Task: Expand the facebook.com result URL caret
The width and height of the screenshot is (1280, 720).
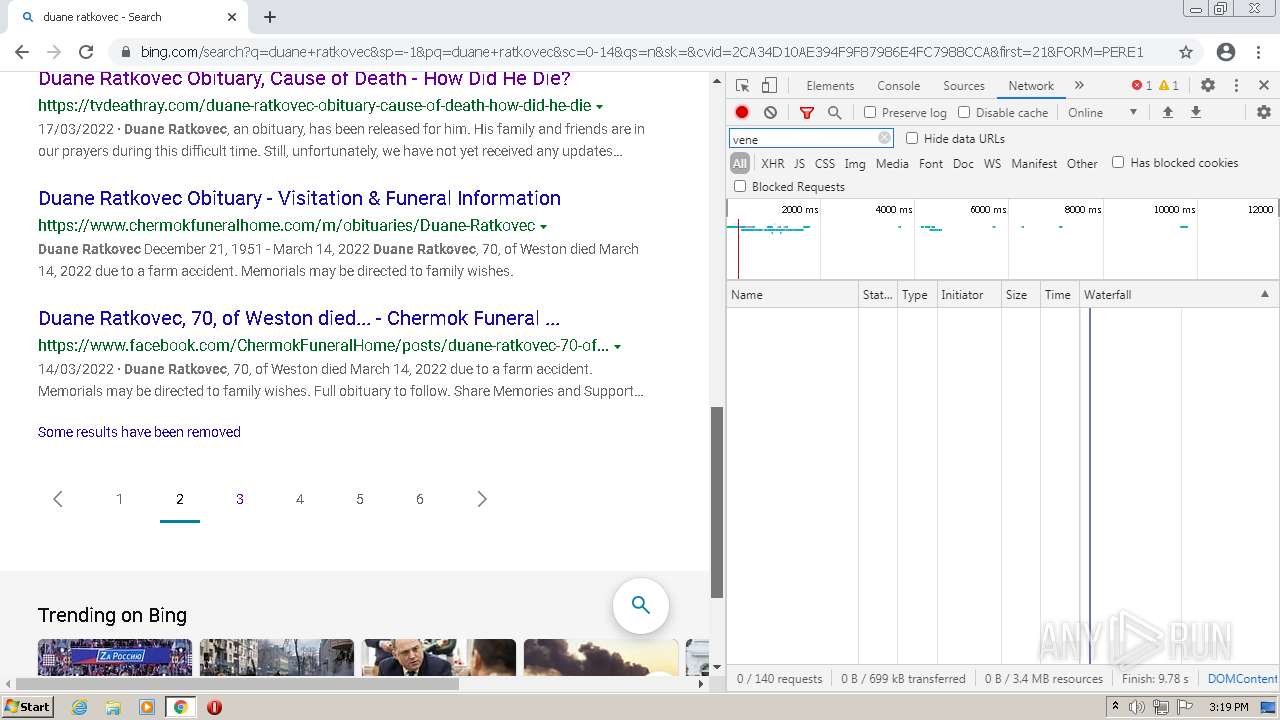Action: pyautogui.click(x=617, y=346)
